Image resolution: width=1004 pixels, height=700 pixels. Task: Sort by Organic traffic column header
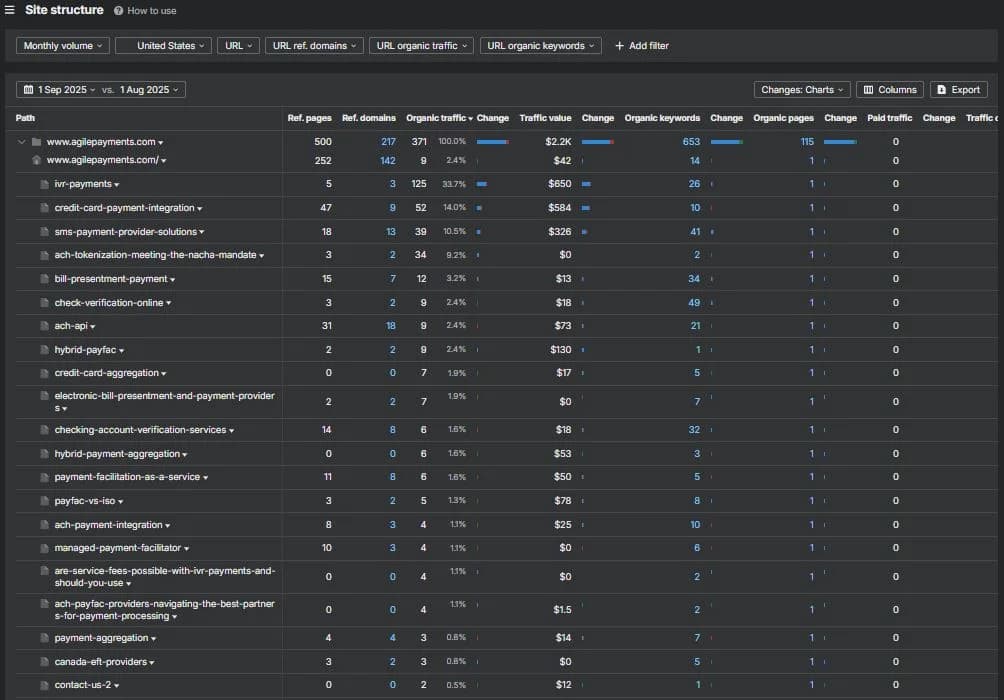coord(439,118)
